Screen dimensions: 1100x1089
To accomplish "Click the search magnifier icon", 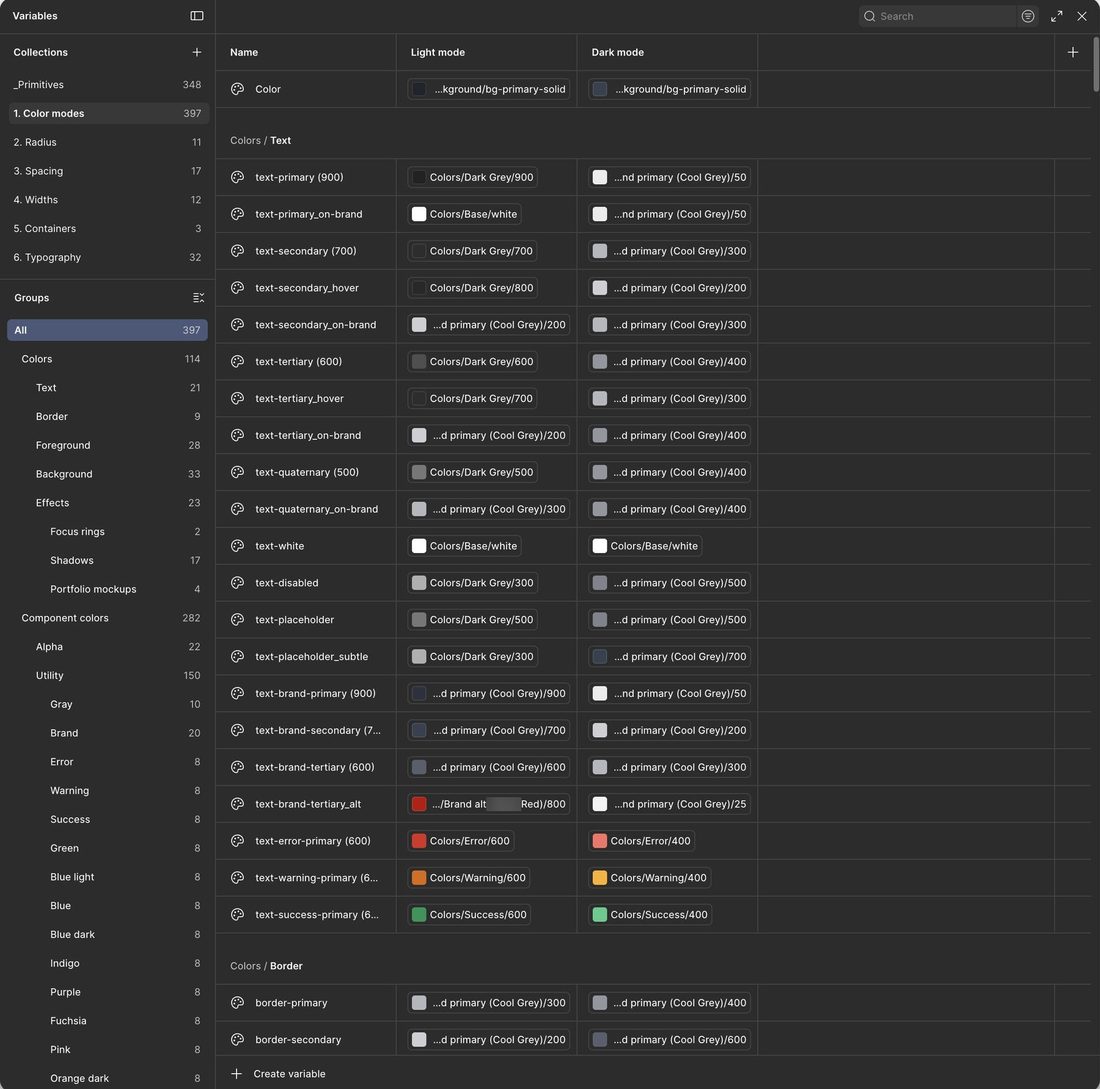I will pos(869,16).
